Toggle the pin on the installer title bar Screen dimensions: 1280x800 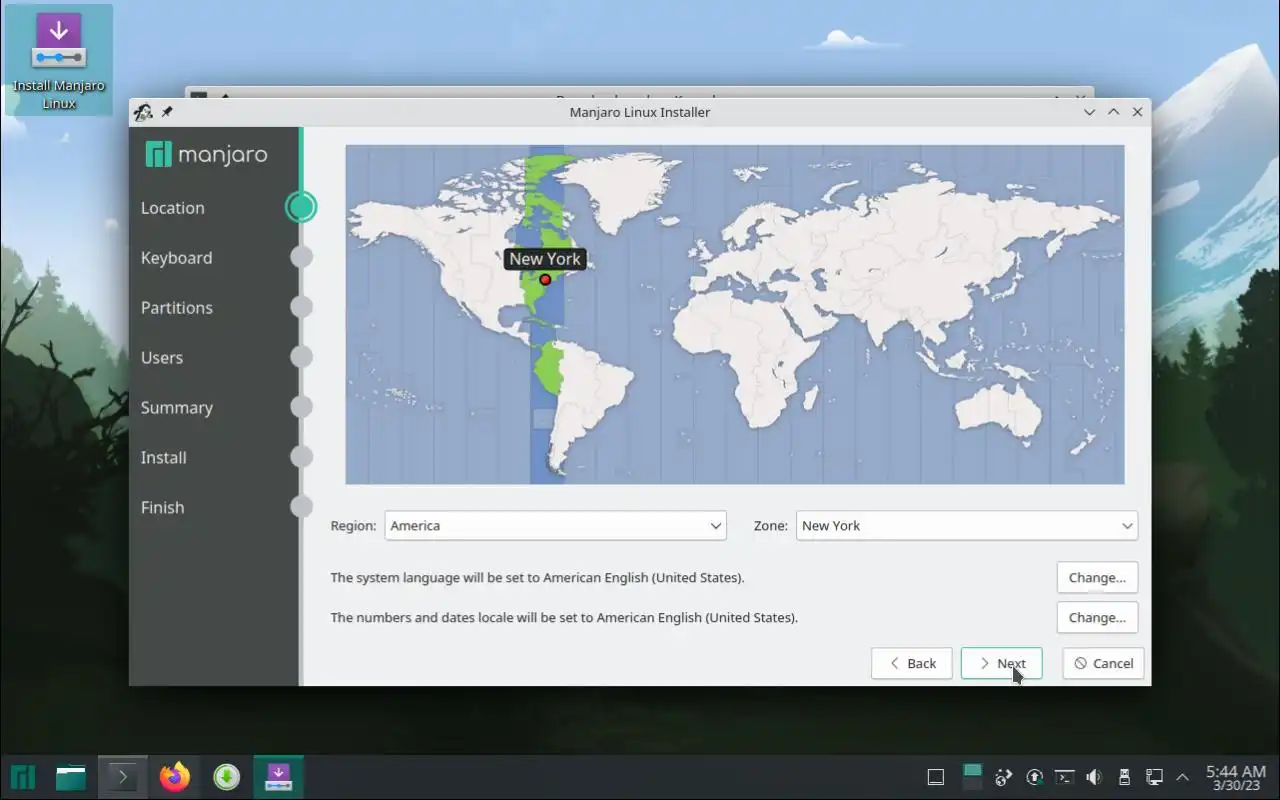(167, 112)
